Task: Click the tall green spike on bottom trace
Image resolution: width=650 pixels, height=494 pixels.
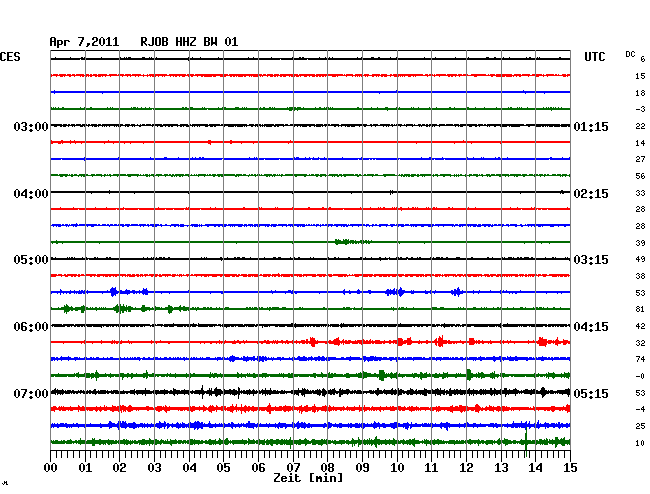Action: pyautogui.click(x=526, y=442)
